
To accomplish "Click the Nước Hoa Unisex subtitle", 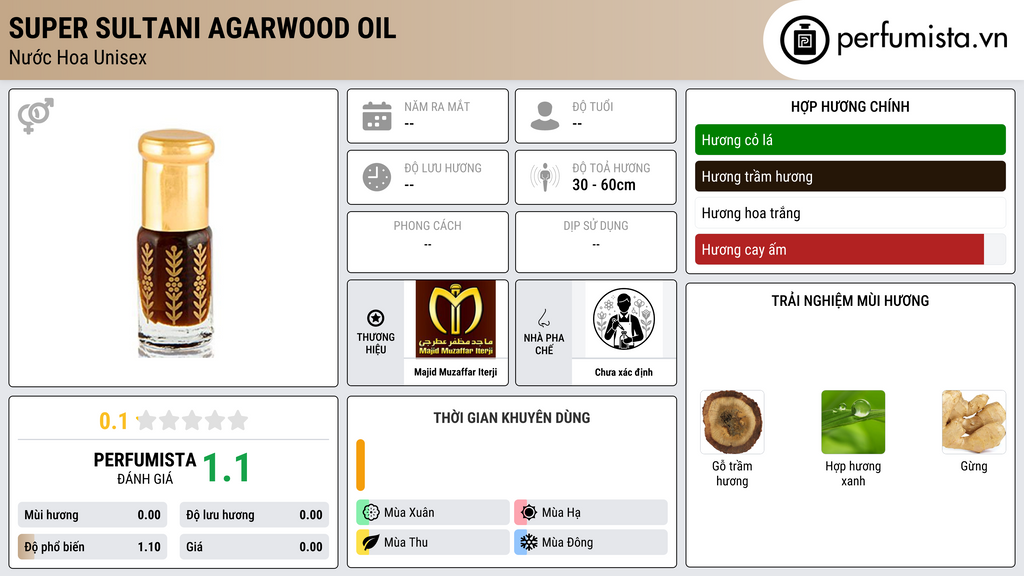I will [x=78, y=57].
